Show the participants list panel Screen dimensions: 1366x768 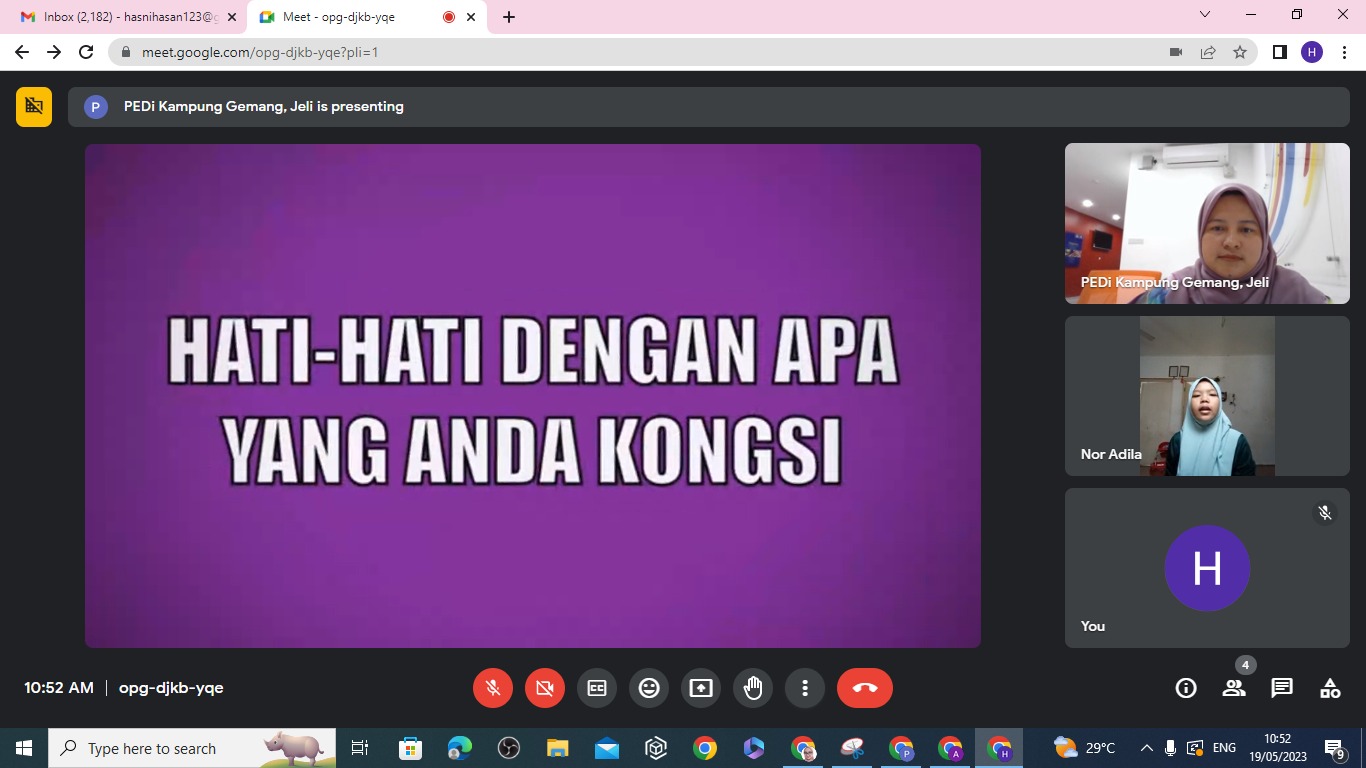point(1234,688)
